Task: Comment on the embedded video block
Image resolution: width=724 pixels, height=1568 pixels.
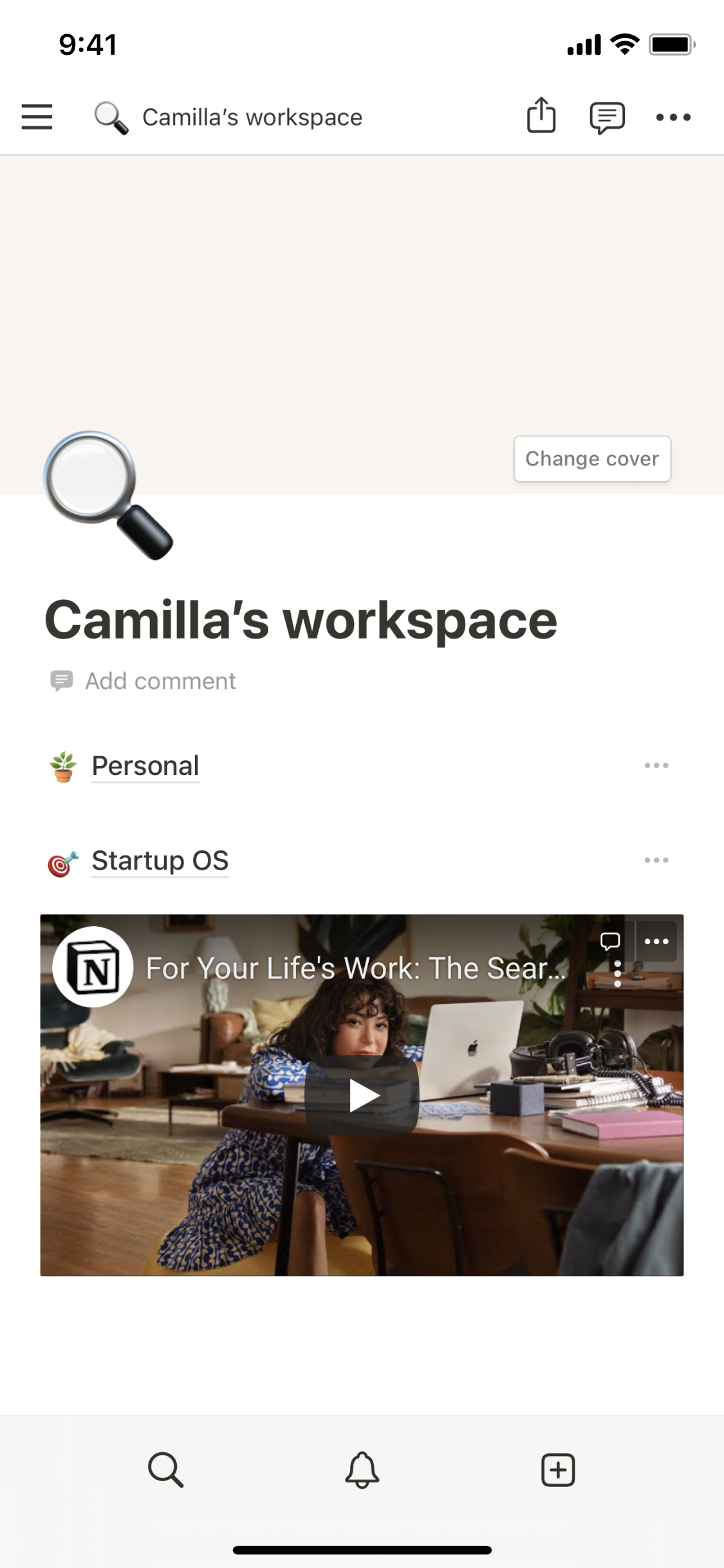Action: [610, 941]
